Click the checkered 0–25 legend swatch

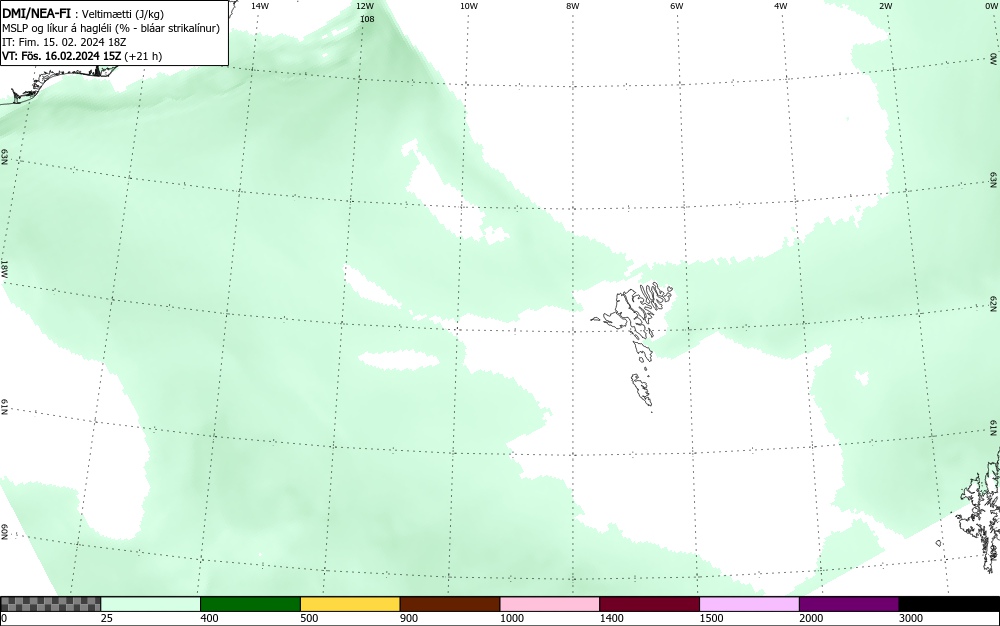click(50, 604)
